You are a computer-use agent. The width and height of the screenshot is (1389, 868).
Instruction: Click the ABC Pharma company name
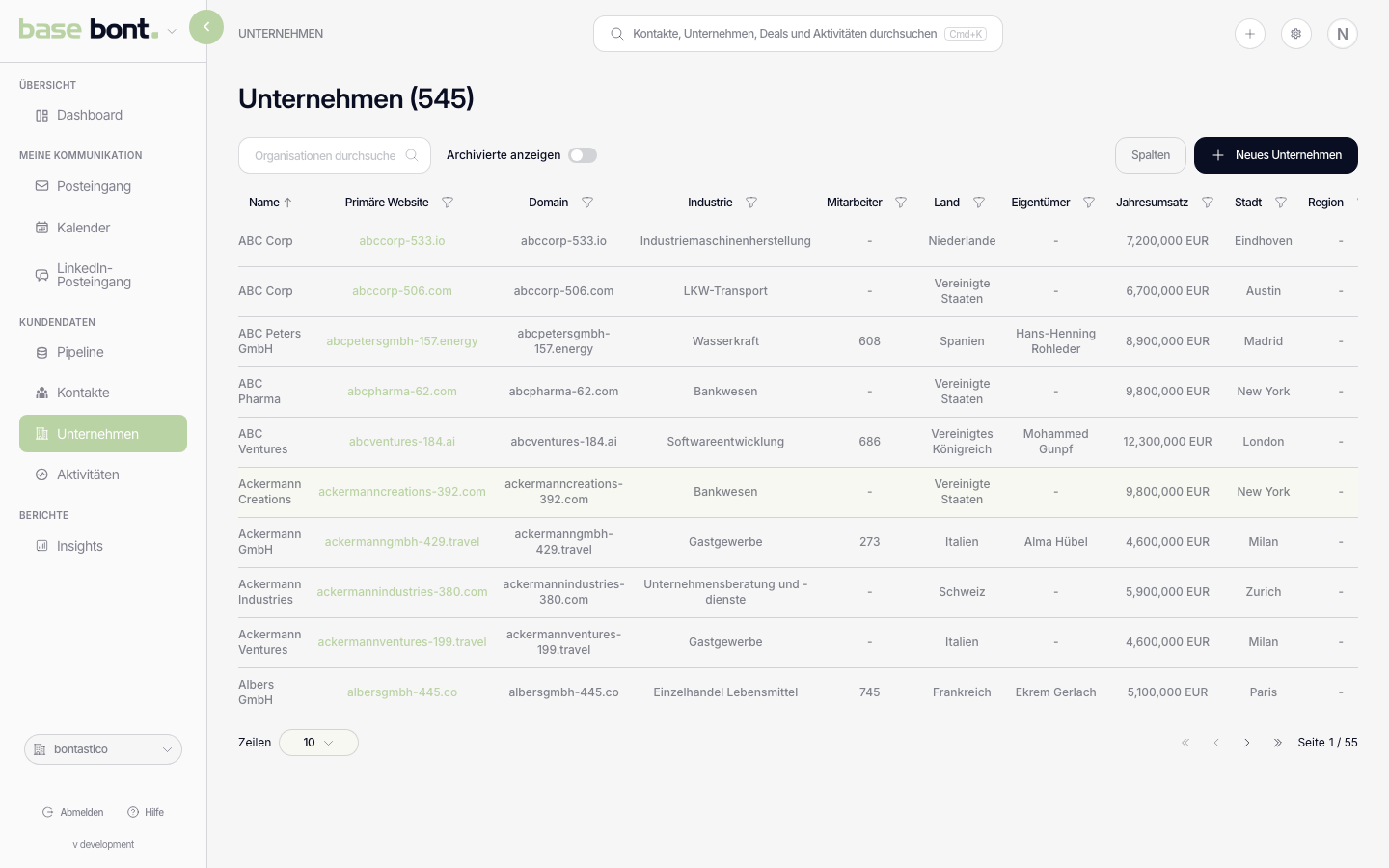259,392
